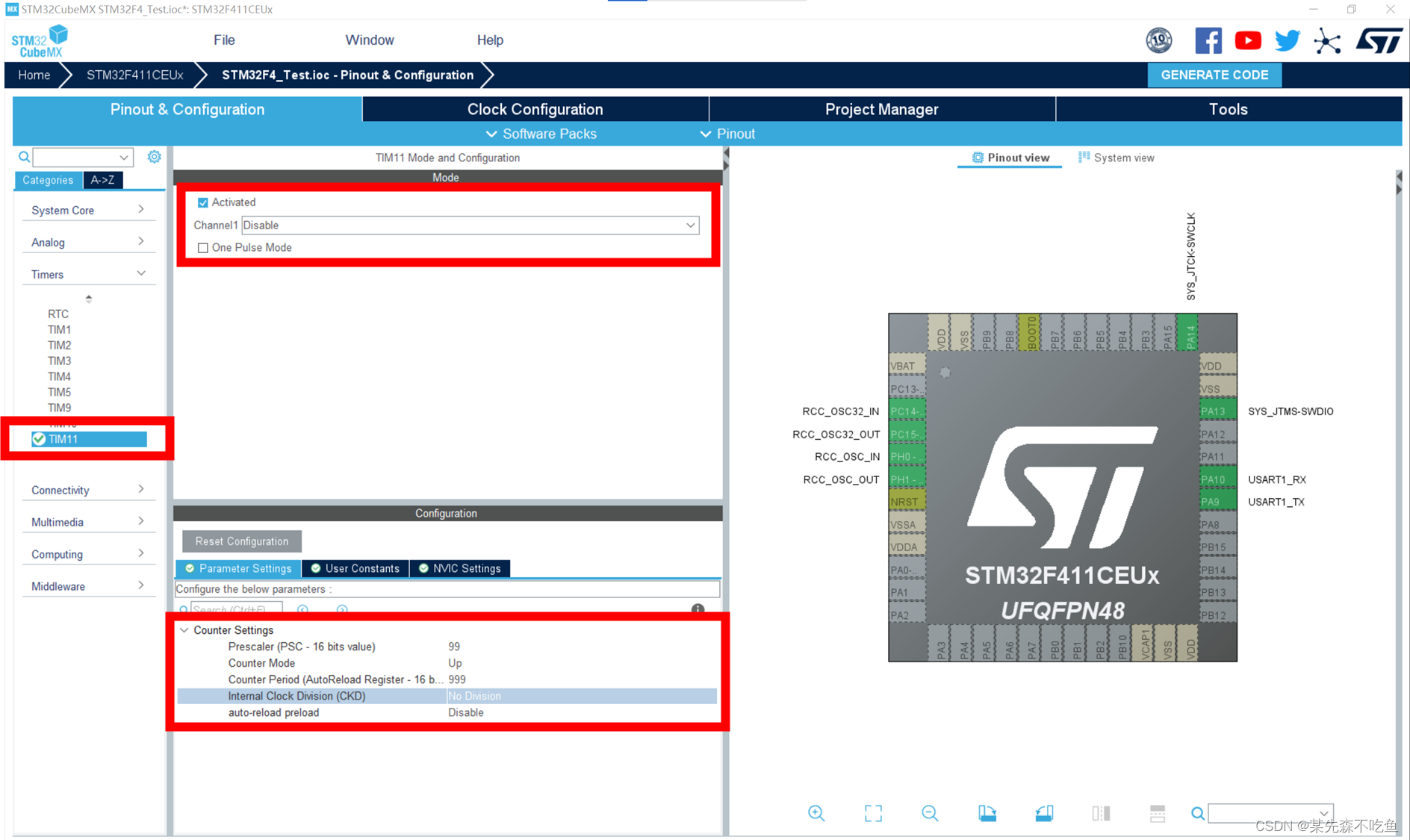This screenshot has height=840, width=1410.
Task: Open the NVIC Settings tab
Action: (460, 568)
